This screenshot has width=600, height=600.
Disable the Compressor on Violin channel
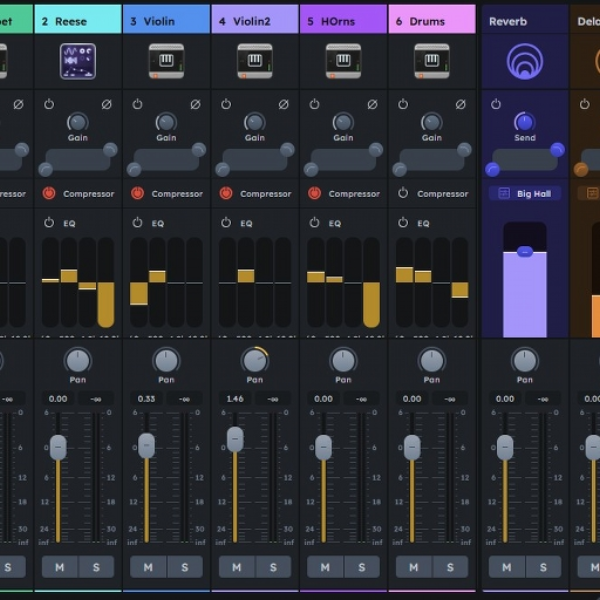pyautogui.click(x=137, y=194)
